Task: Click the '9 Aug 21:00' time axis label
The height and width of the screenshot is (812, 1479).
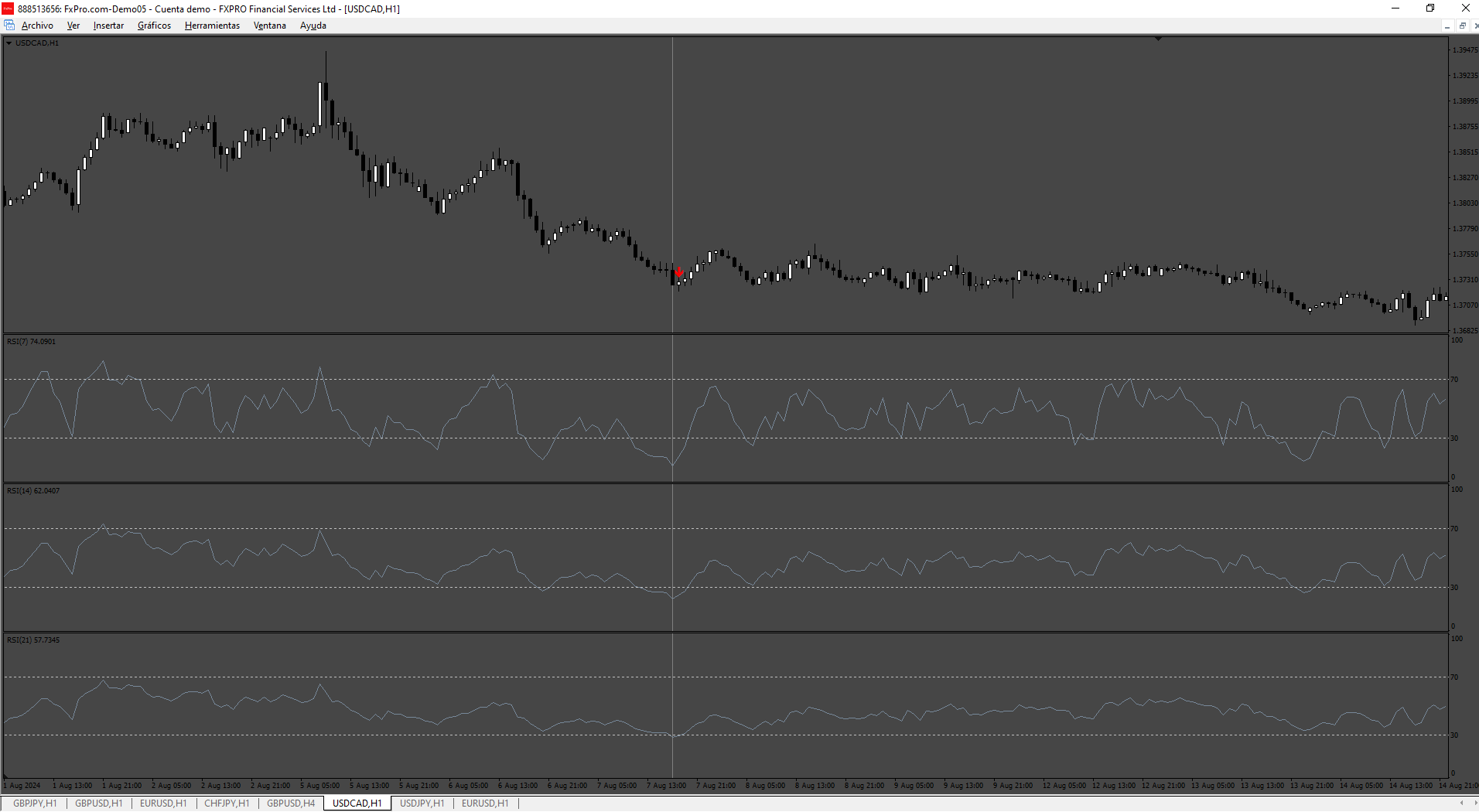Action: [x=1013, y=786]
